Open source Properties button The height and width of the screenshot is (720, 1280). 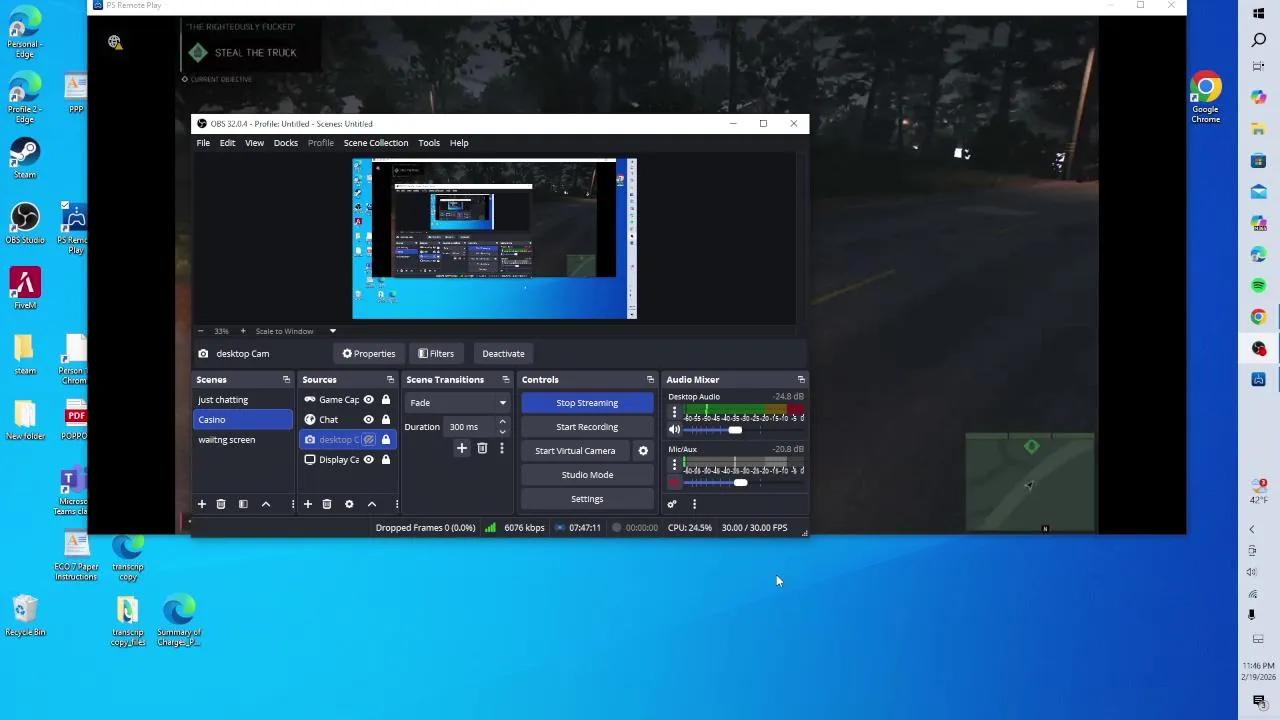pyautogui.click(x=369, y=353)
